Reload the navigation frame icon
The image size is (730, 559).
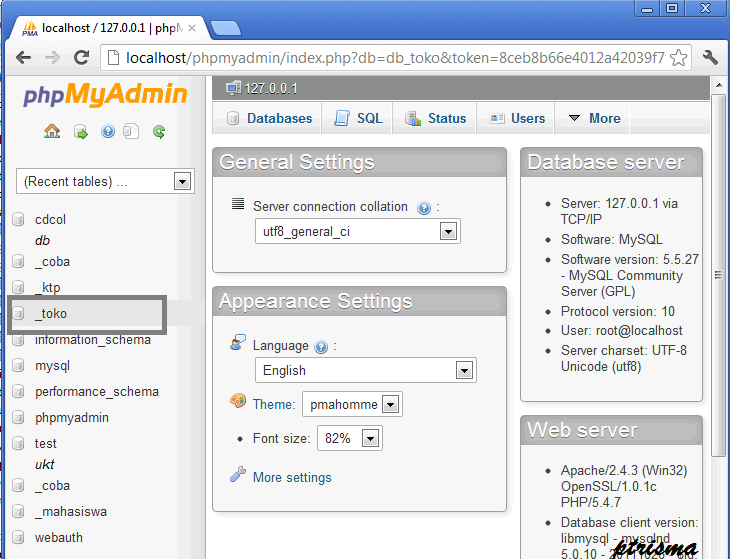click(x=159, y=132)
